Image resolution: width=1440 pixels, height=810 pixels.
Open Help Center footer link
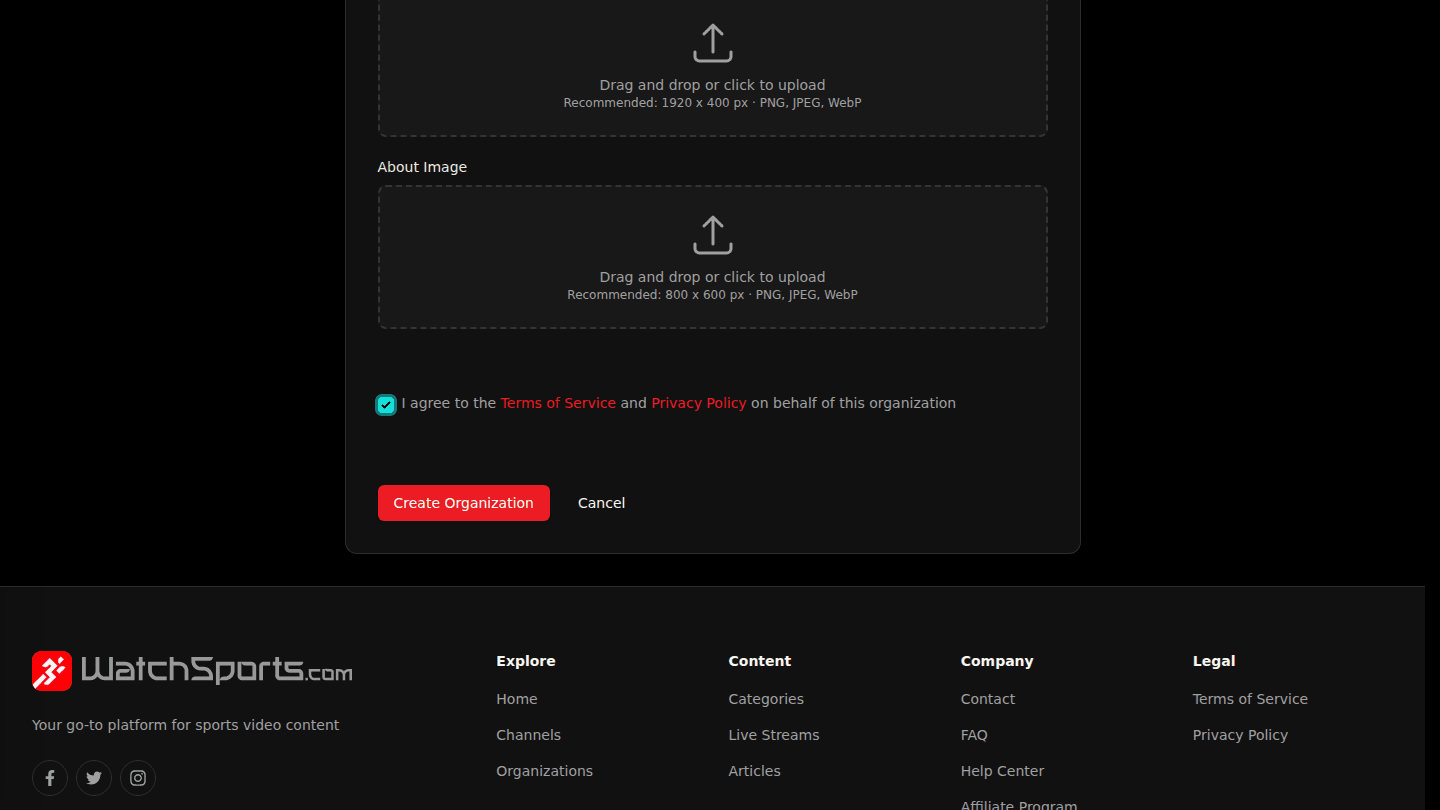[x=1002, y=771]
